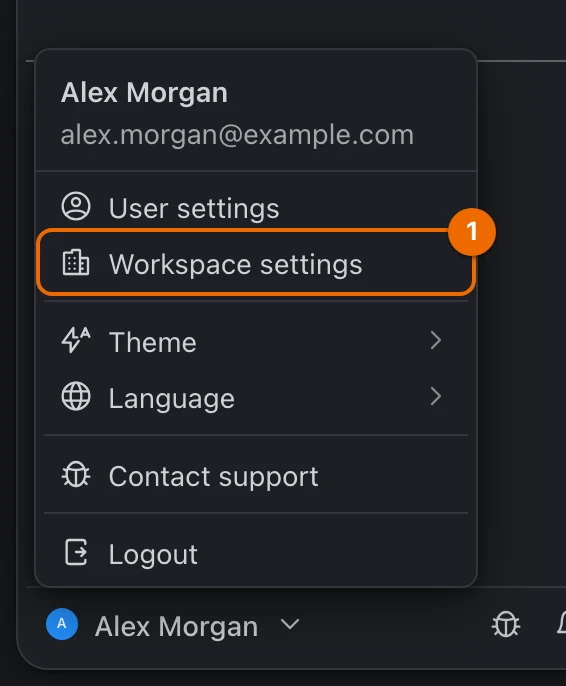566x686 pixels.
Task: Click the bold Alex Morgan menu header name
Action: [144, 93]
